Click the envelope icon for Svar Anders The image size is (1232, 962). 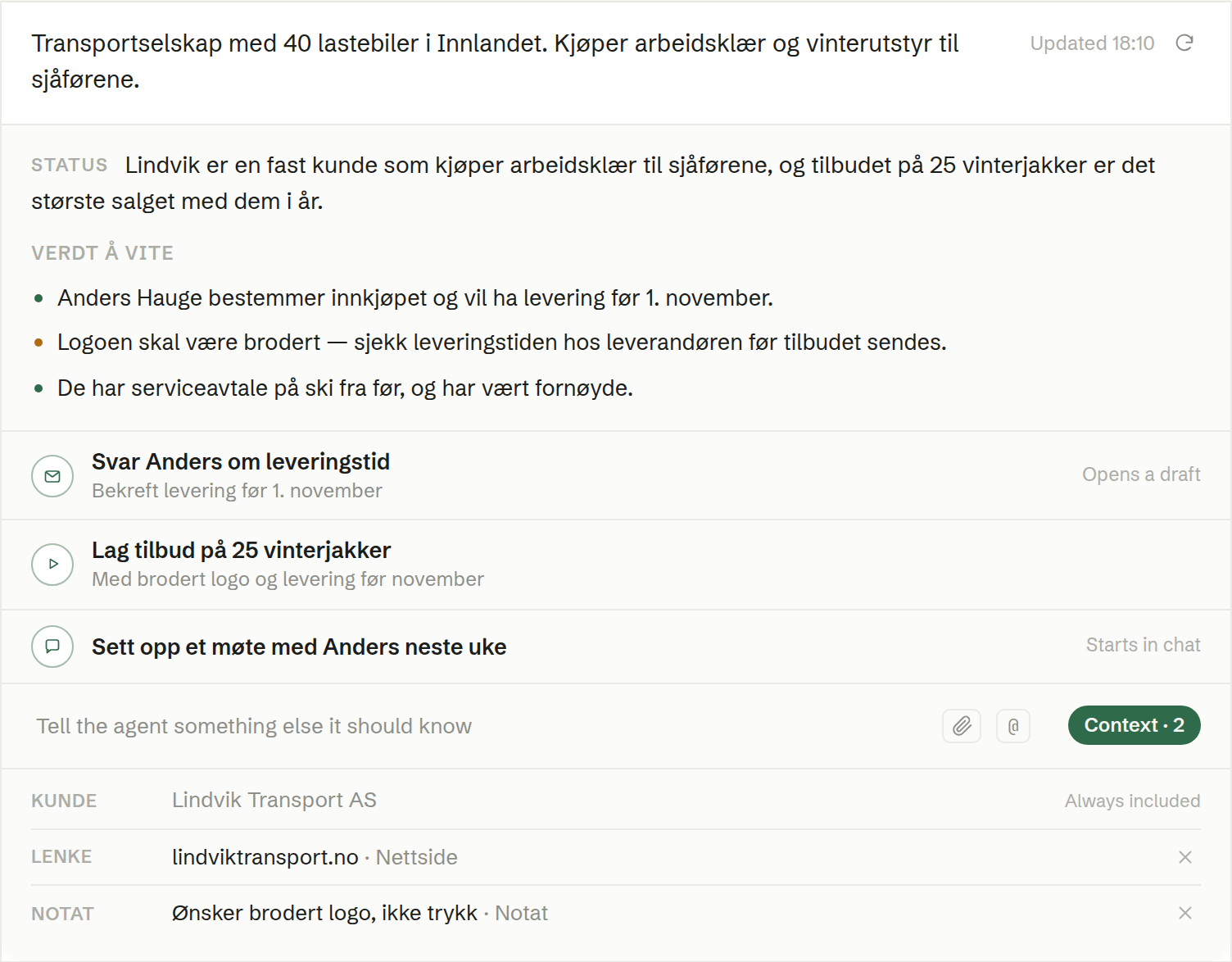pyautogui.click(x=52, y=476)
